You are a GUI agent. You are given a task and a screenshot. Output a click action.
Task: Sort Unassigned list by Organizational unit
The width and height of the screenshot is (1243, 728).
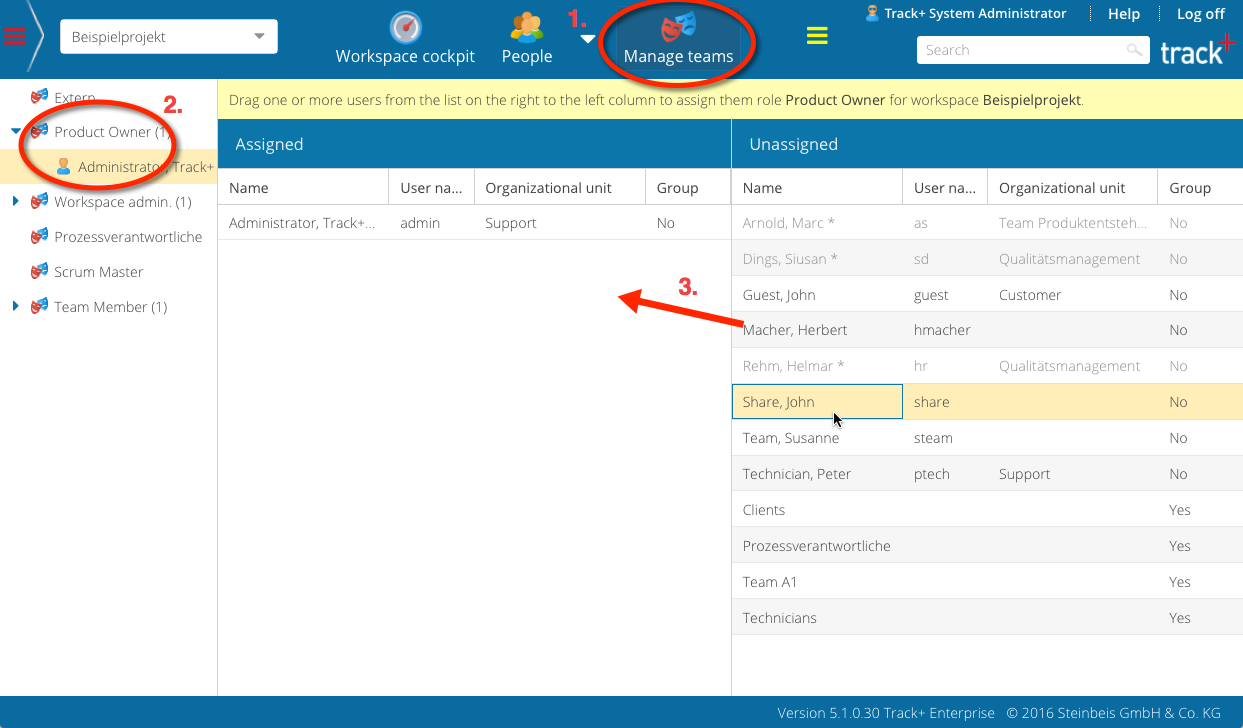tap(1062, 188)
